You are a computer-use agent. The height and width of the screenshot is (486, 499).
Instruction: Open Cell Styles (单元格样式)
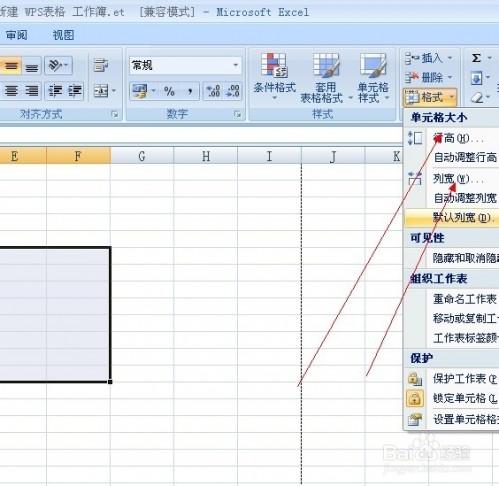(373, 78)
